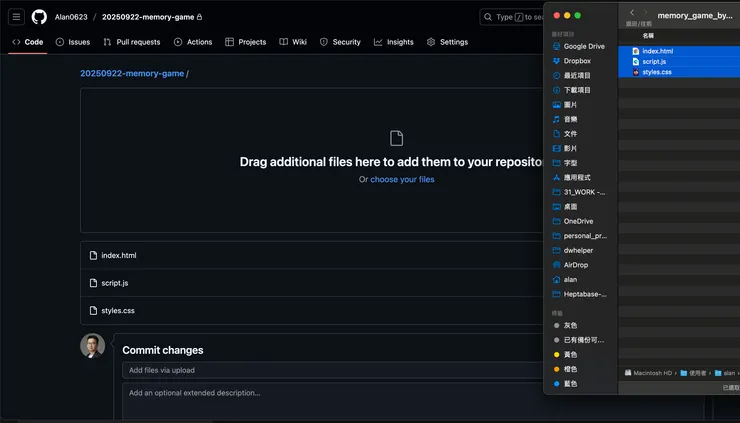Switch to the Issues tab
Image resolution: width=740 pixels, height=423 pixels.
click(x=73, y=42)
